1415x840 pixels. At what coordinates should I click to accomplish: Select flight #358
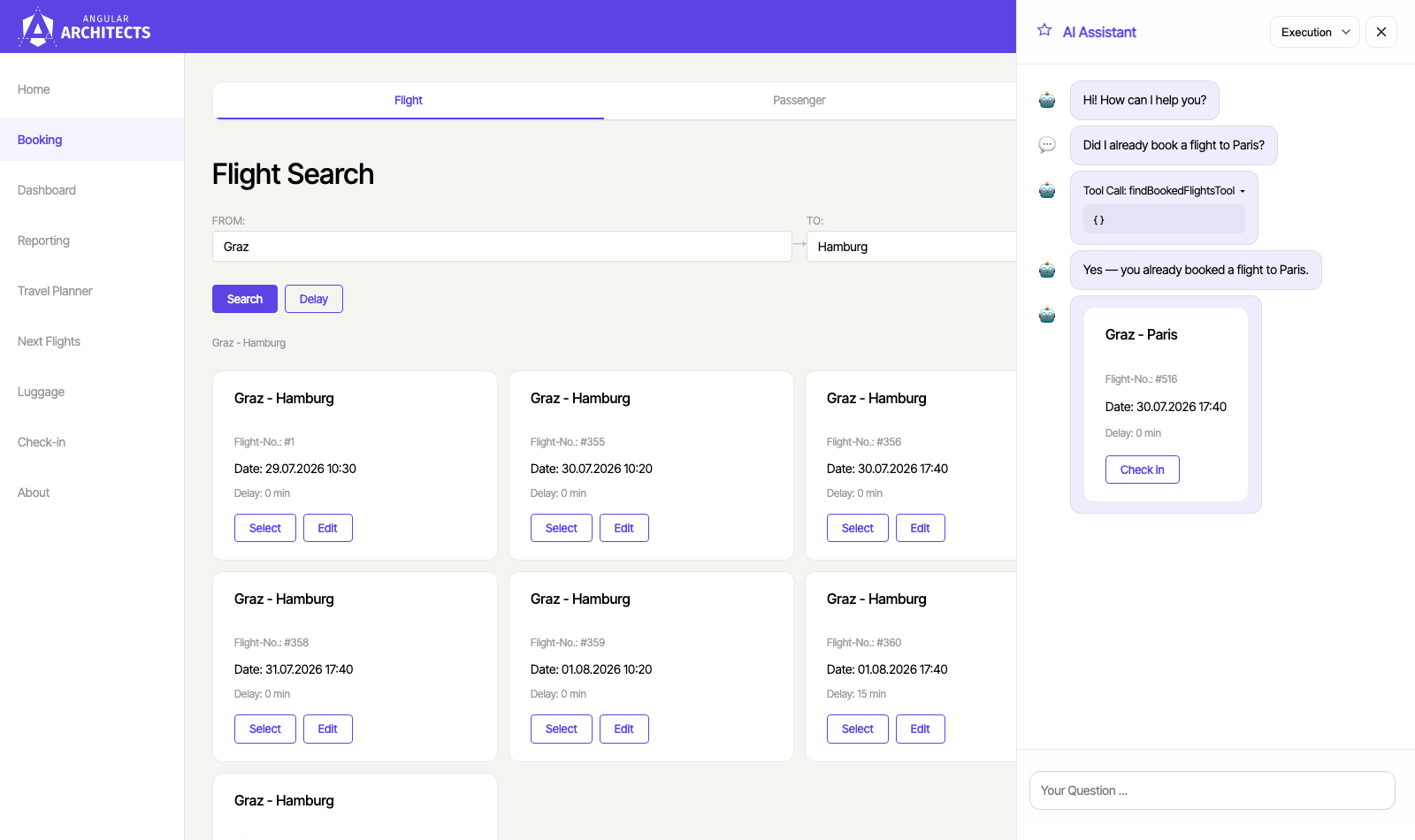[x=265, y=729]
